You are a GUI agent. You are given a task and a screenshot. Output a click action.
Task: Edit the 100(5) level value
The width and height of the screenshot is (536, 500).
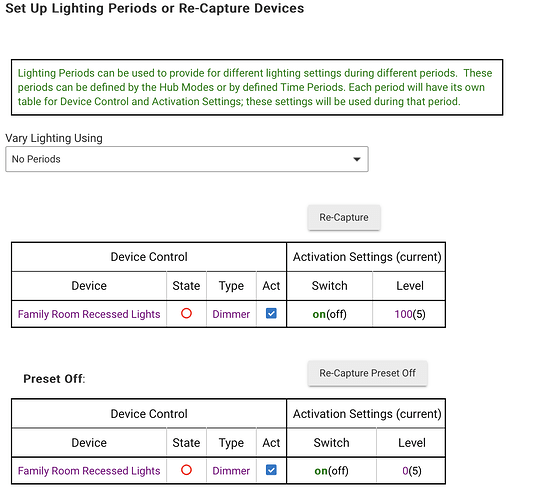click(410, 314)
